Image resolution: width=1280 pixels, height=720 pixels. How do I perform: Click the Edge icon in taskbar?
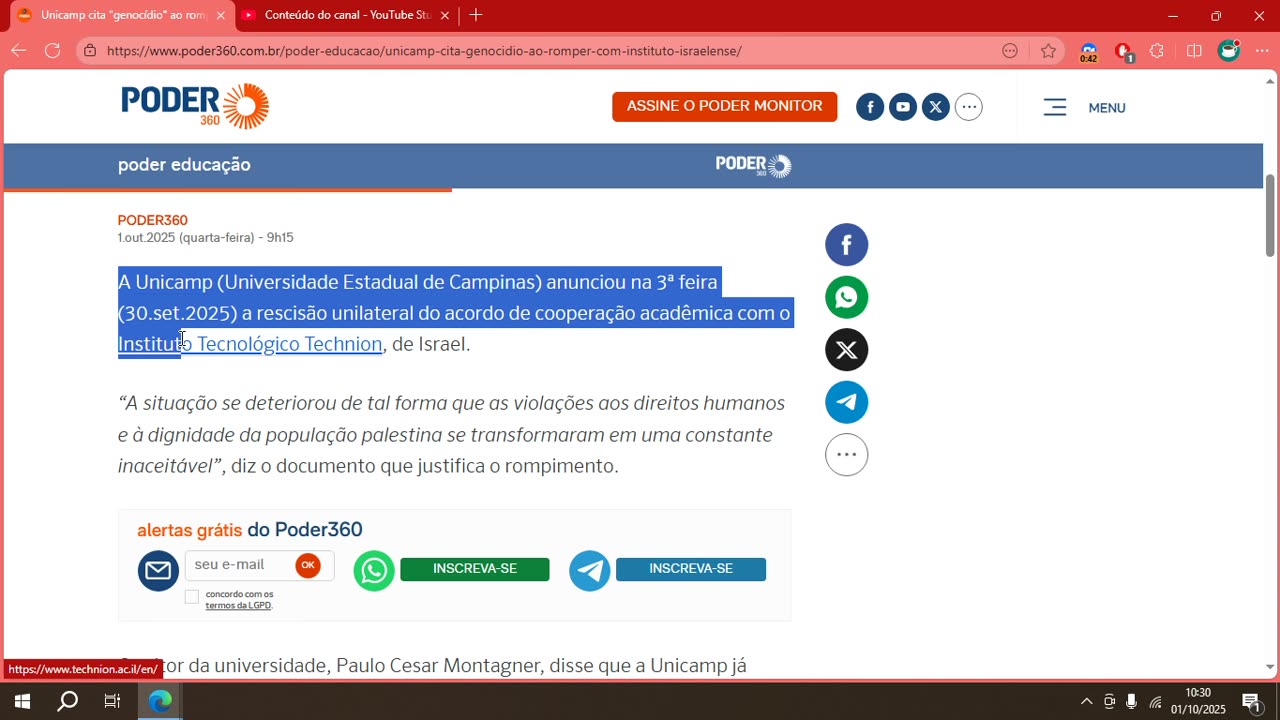(x=160, y=701)
